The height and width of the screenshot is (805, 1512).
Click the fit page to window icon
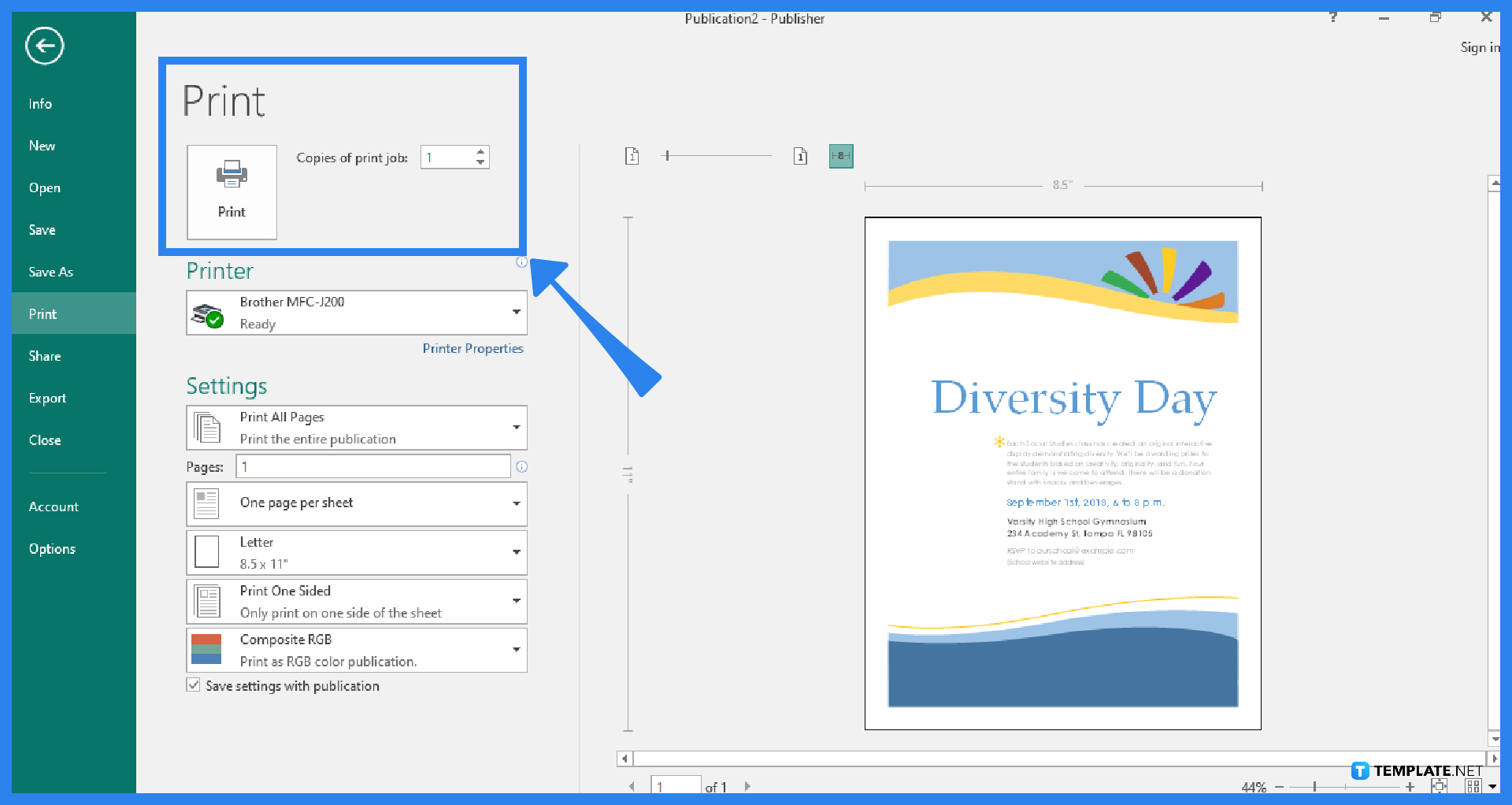(x=1440, y=786)
